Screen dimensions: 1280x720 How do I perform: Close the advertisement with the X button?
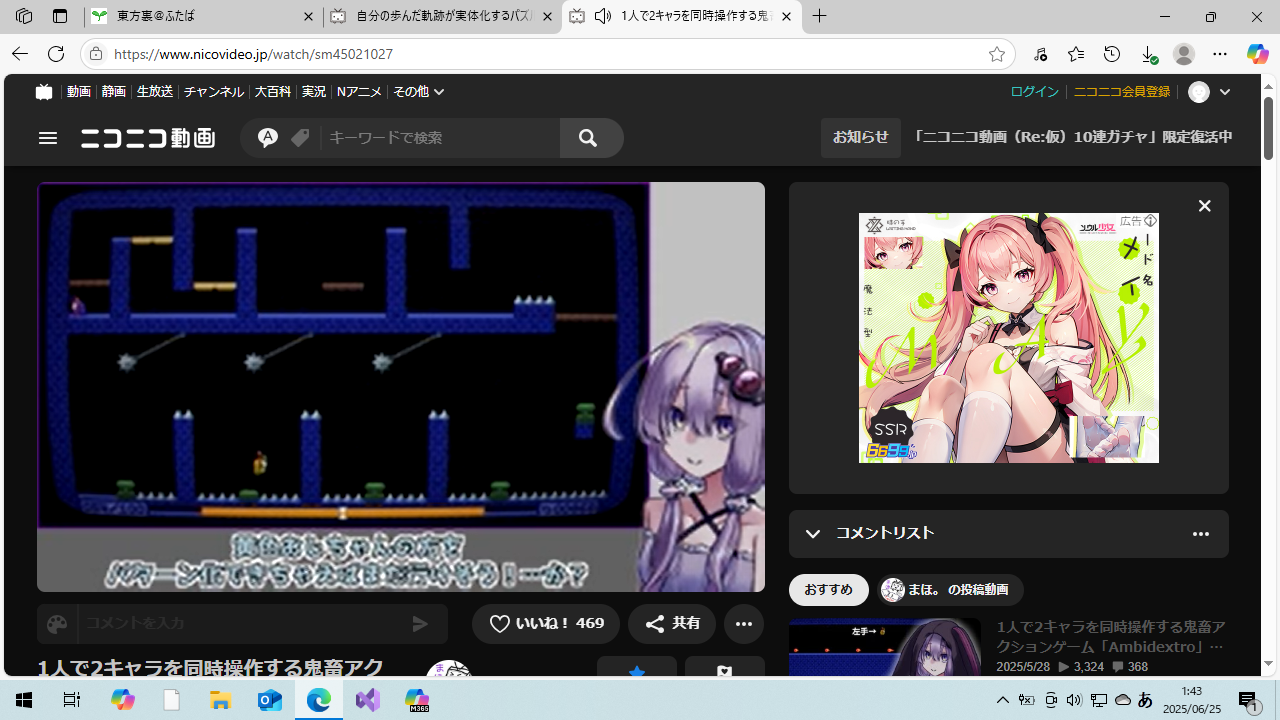coord(1204,206)
